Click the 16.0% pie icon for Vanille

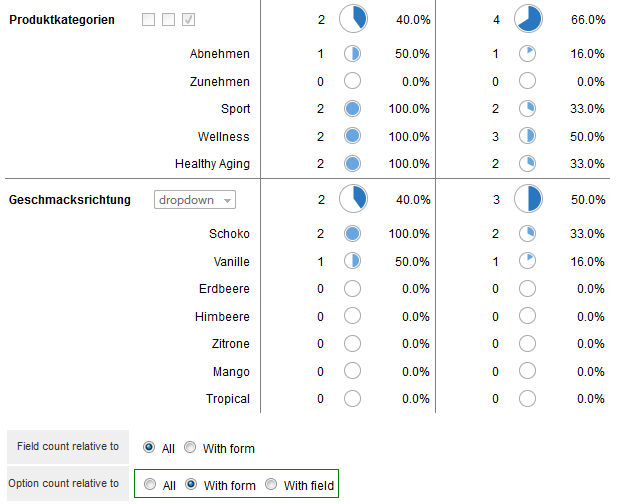[527, 261]
